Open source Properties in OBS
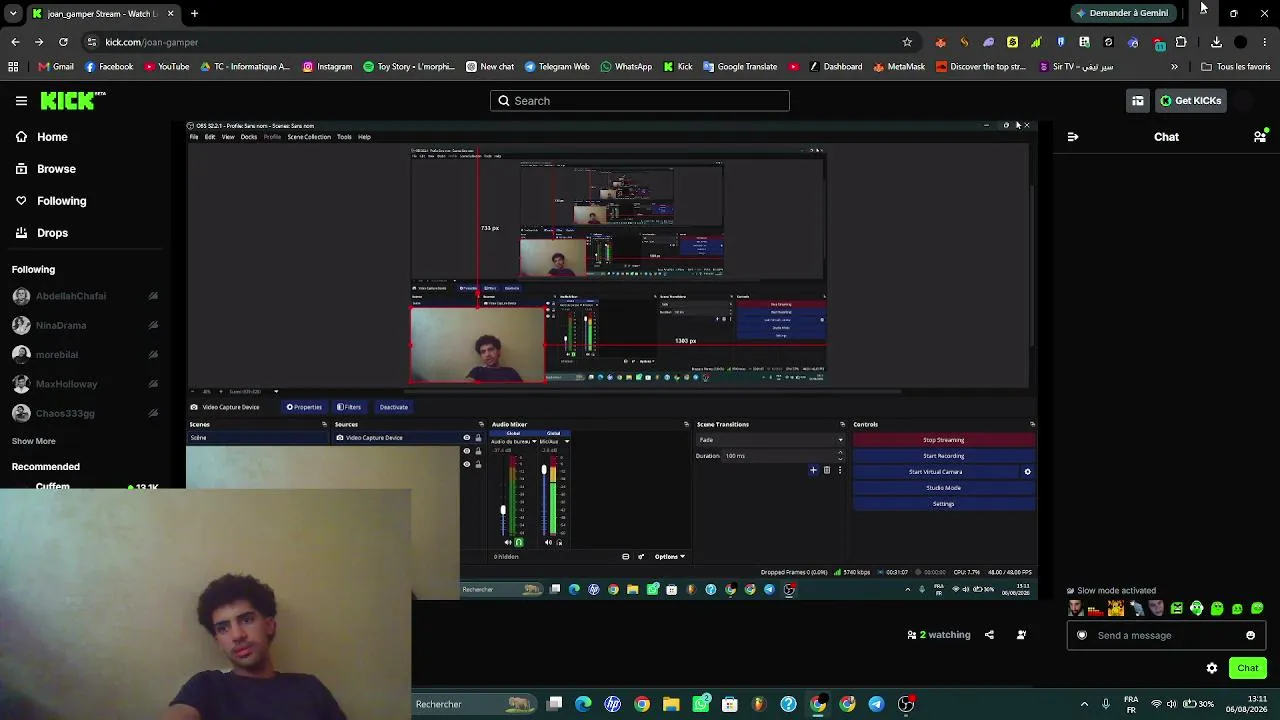 click(x=304, y=407)
